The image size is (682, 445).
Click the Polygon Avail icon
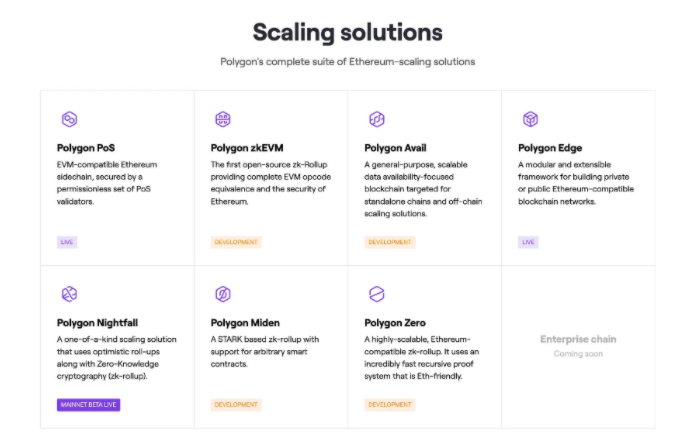377,119
